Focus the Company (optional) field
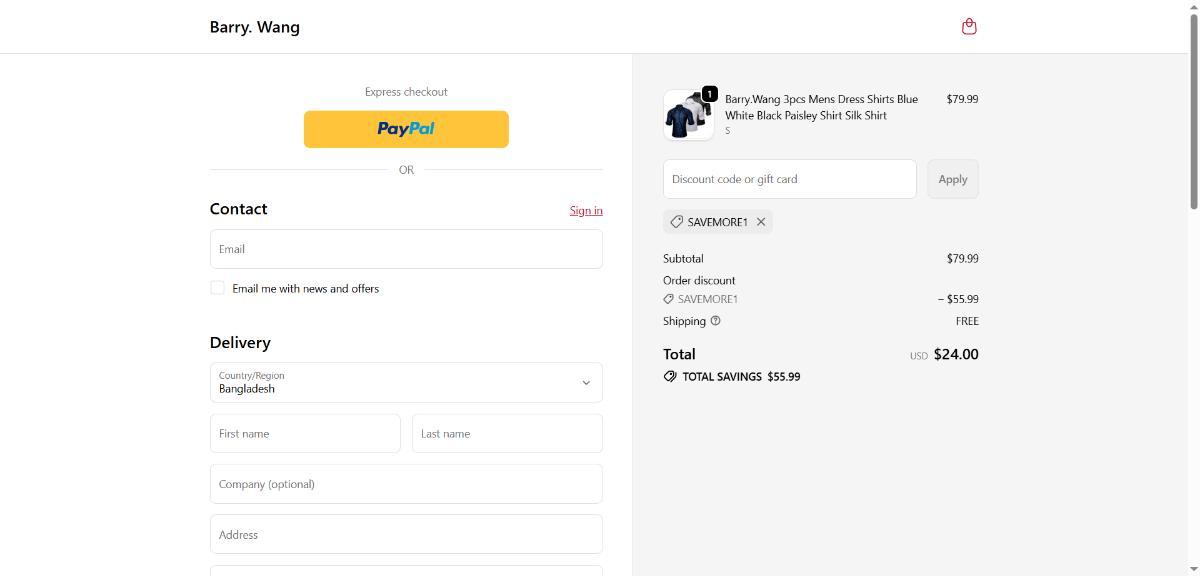 pos(406,484)
